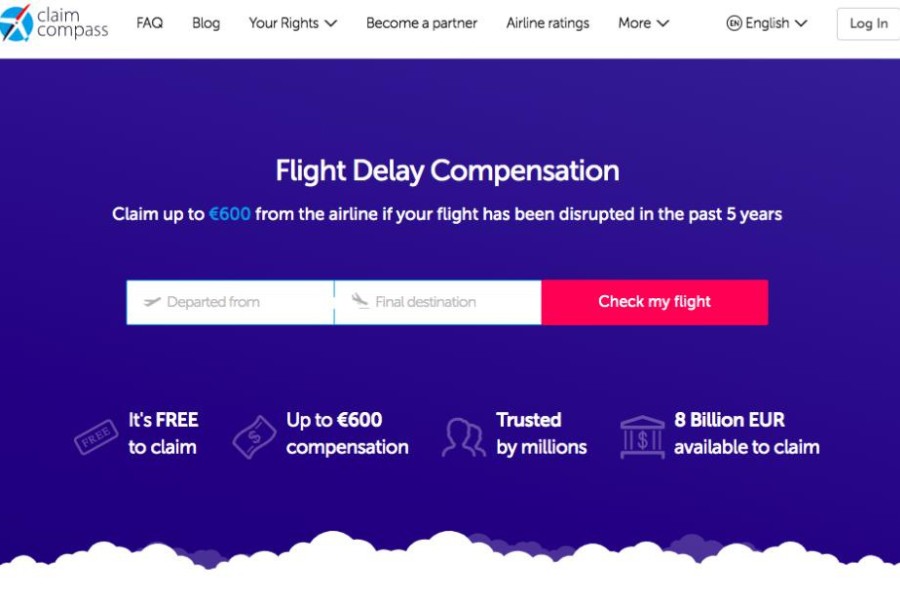Open the More menu dropdown
Image resolution: width=900 pixels, height=600 pixels.
643,23
